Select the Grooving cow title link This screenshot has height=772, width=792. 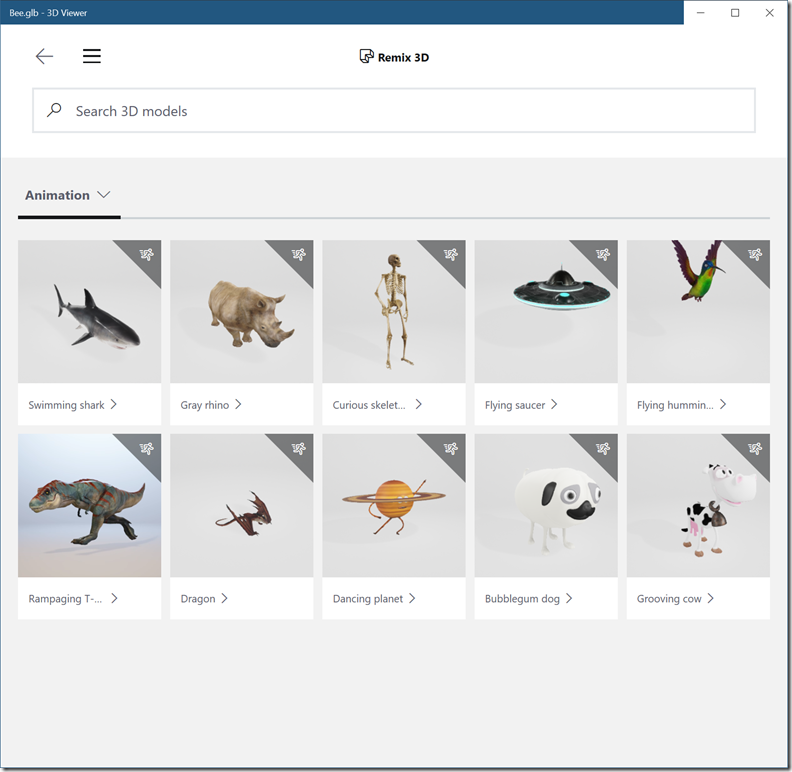[x=669, y=599]
